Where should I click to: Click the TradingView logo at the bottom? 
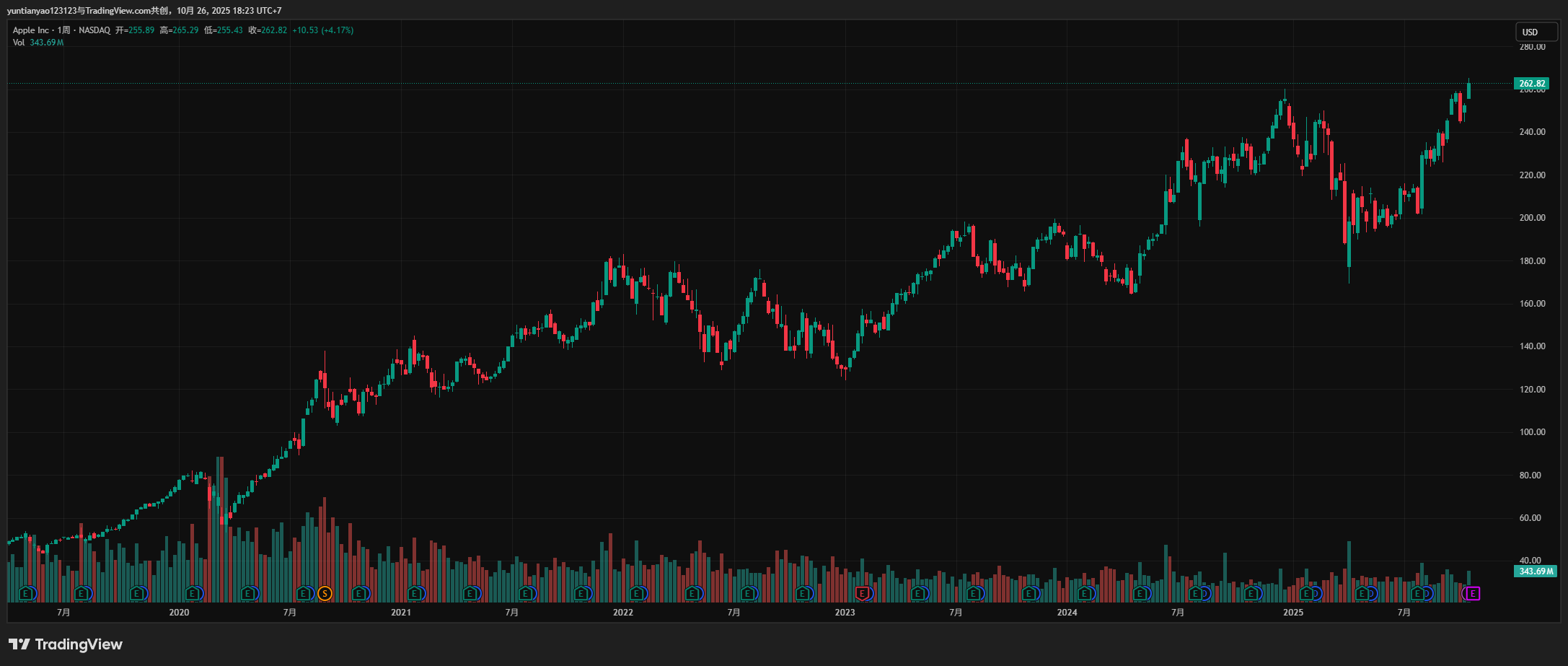click(x=66, y=644)
